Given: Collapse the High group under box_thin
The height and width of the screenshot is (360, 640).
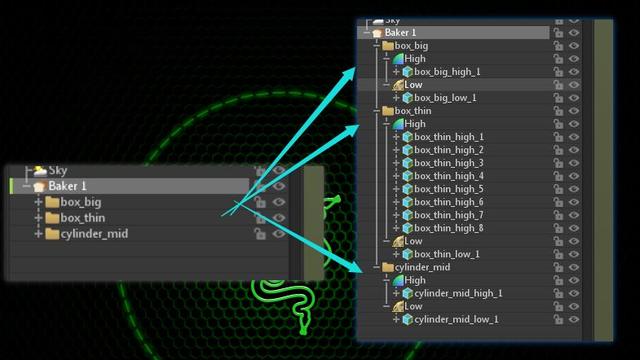Looking at the screenshot, I should click(x=387, y=124).
